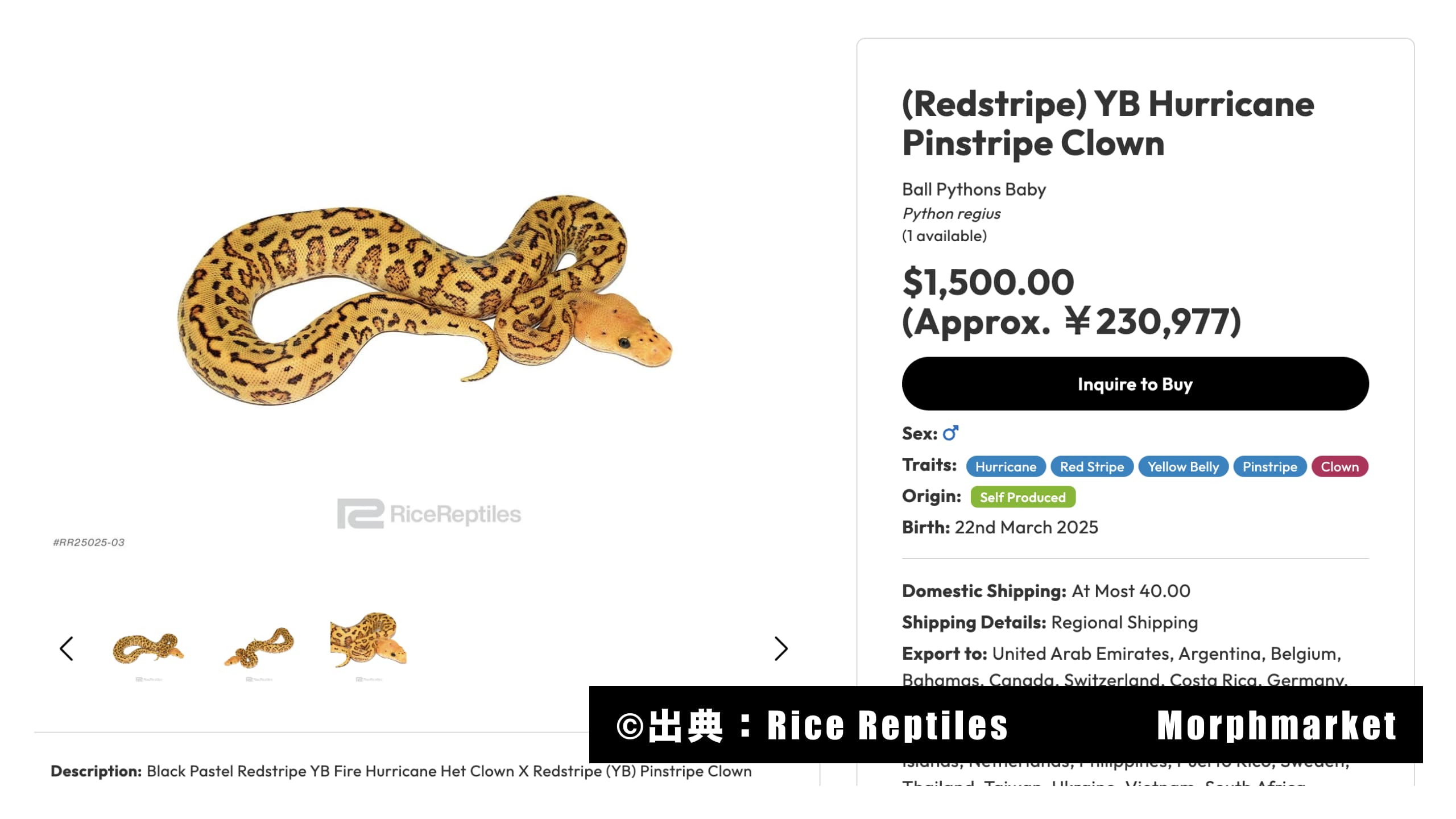Select the second snake thumbnail
This screenshot has width=1456, height=819.
[x=259, y=648]
